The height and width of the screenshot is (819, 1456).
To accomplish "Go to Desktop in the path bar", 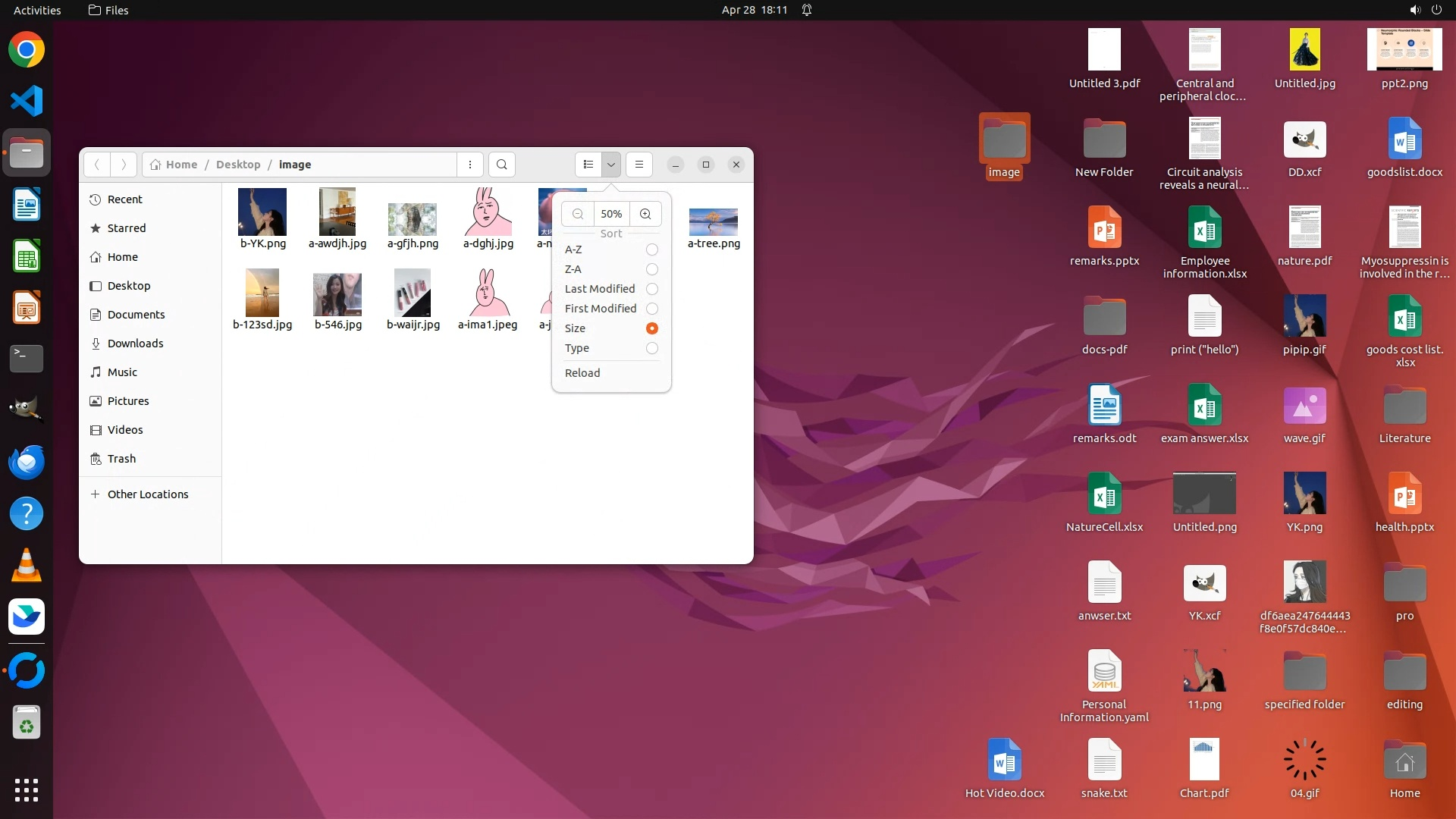I will click(x=237, y=165).
